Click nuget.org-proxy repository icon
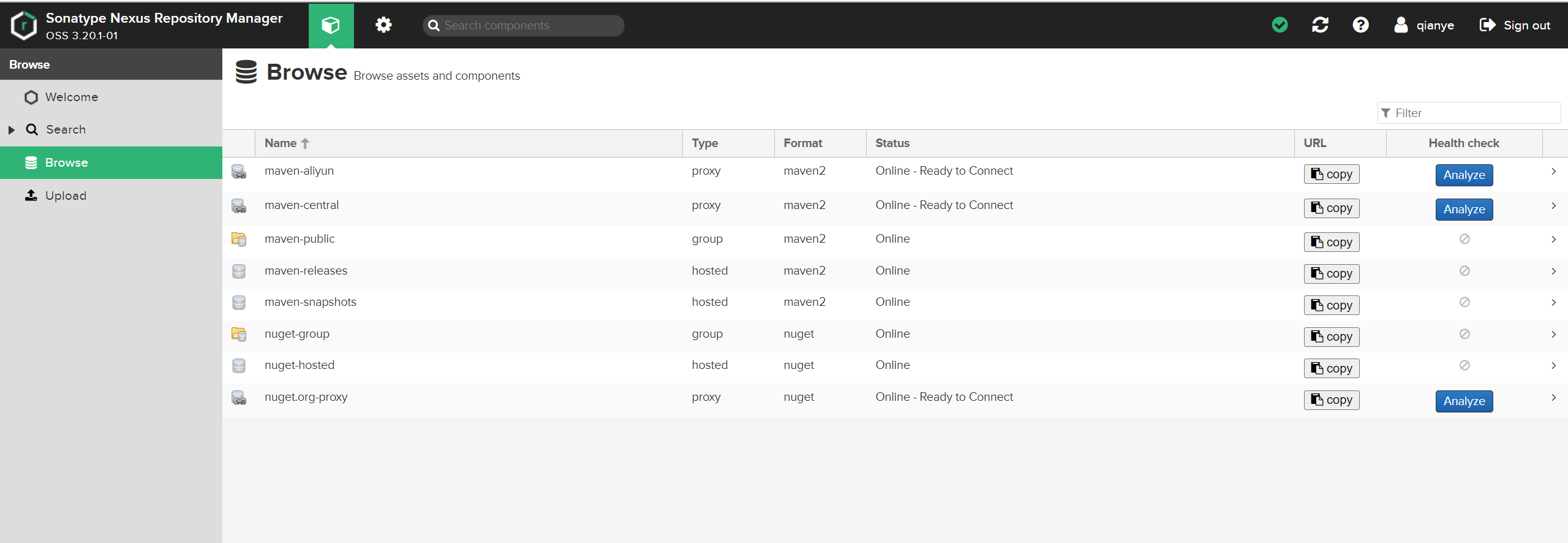 [239, 398]
